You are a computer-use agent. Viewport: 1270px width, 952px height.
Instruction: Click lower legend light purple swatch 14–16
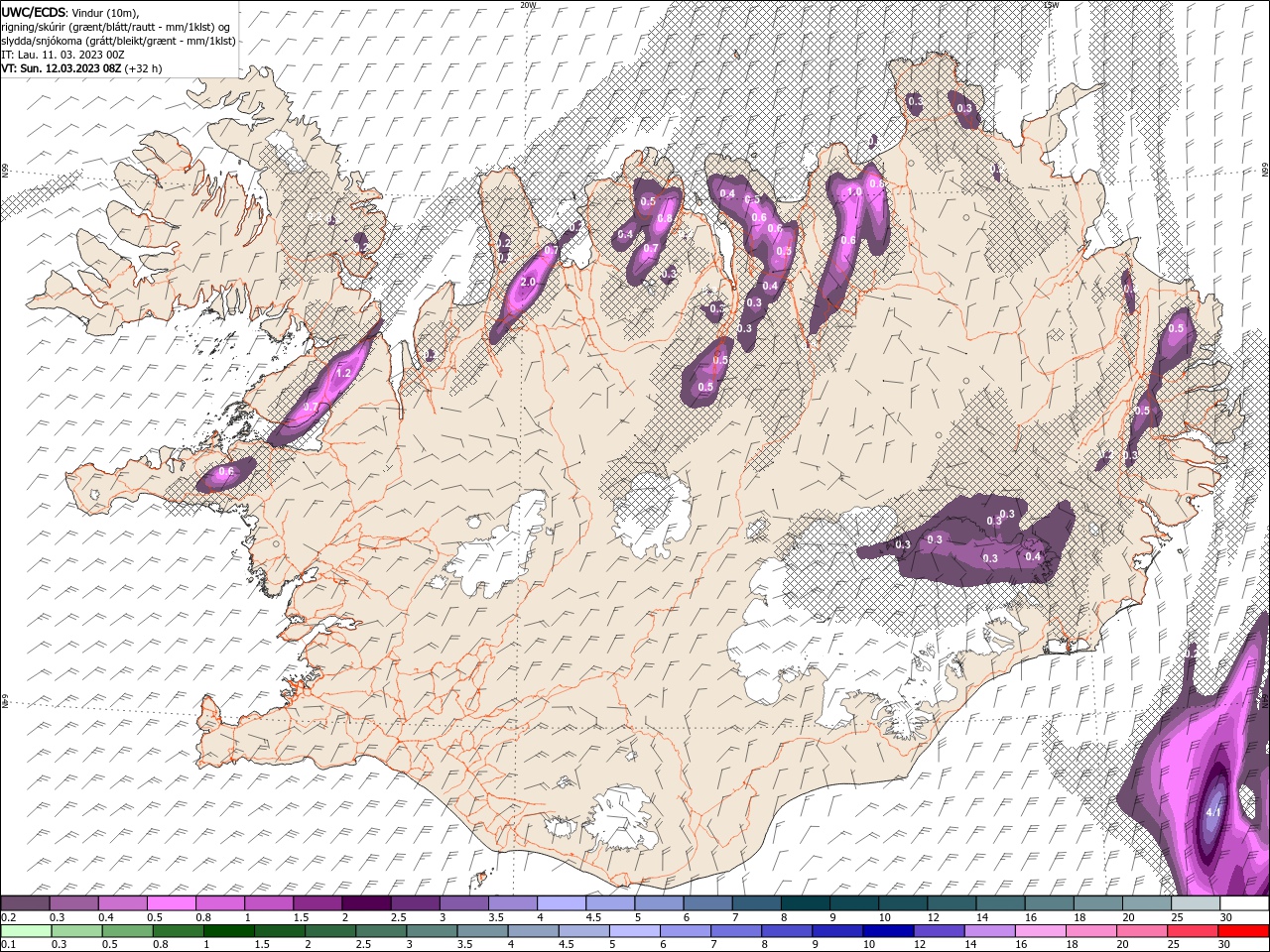(x=988, y=931)
